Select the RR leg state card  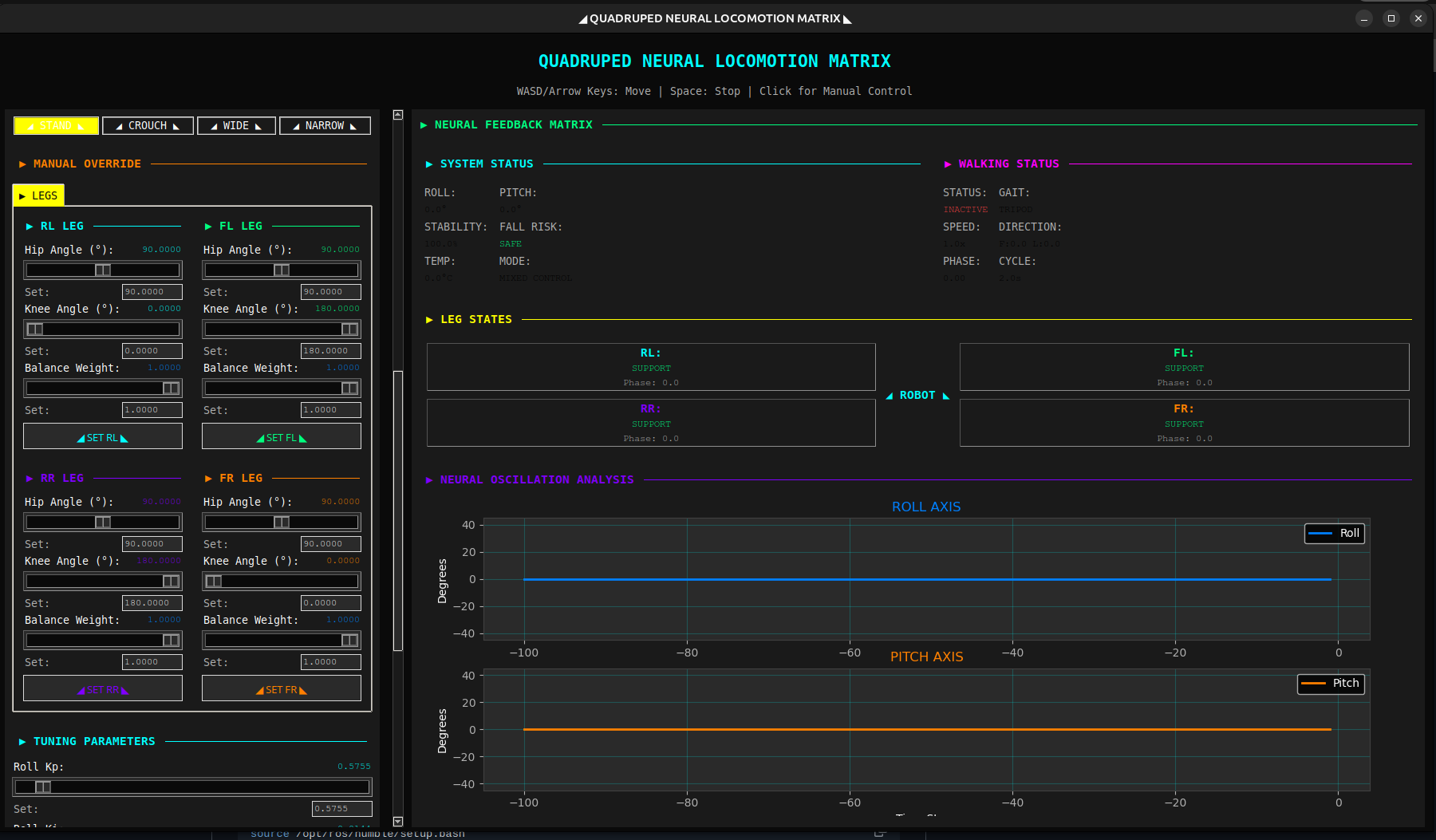tap(651, 423)
